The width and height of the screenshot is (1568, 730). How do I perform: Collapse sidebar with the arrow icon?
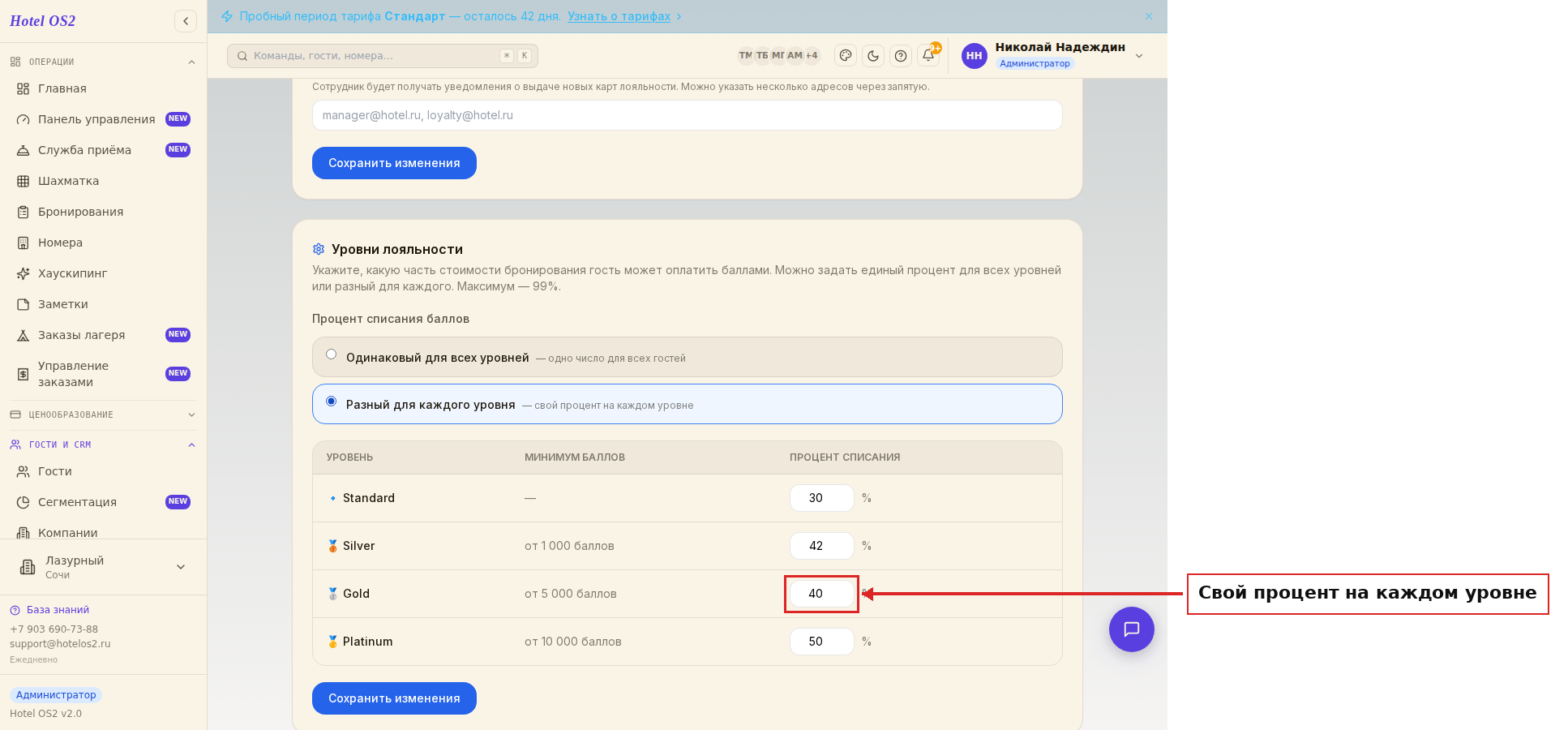pyautogui.click(x=186, y=21)
